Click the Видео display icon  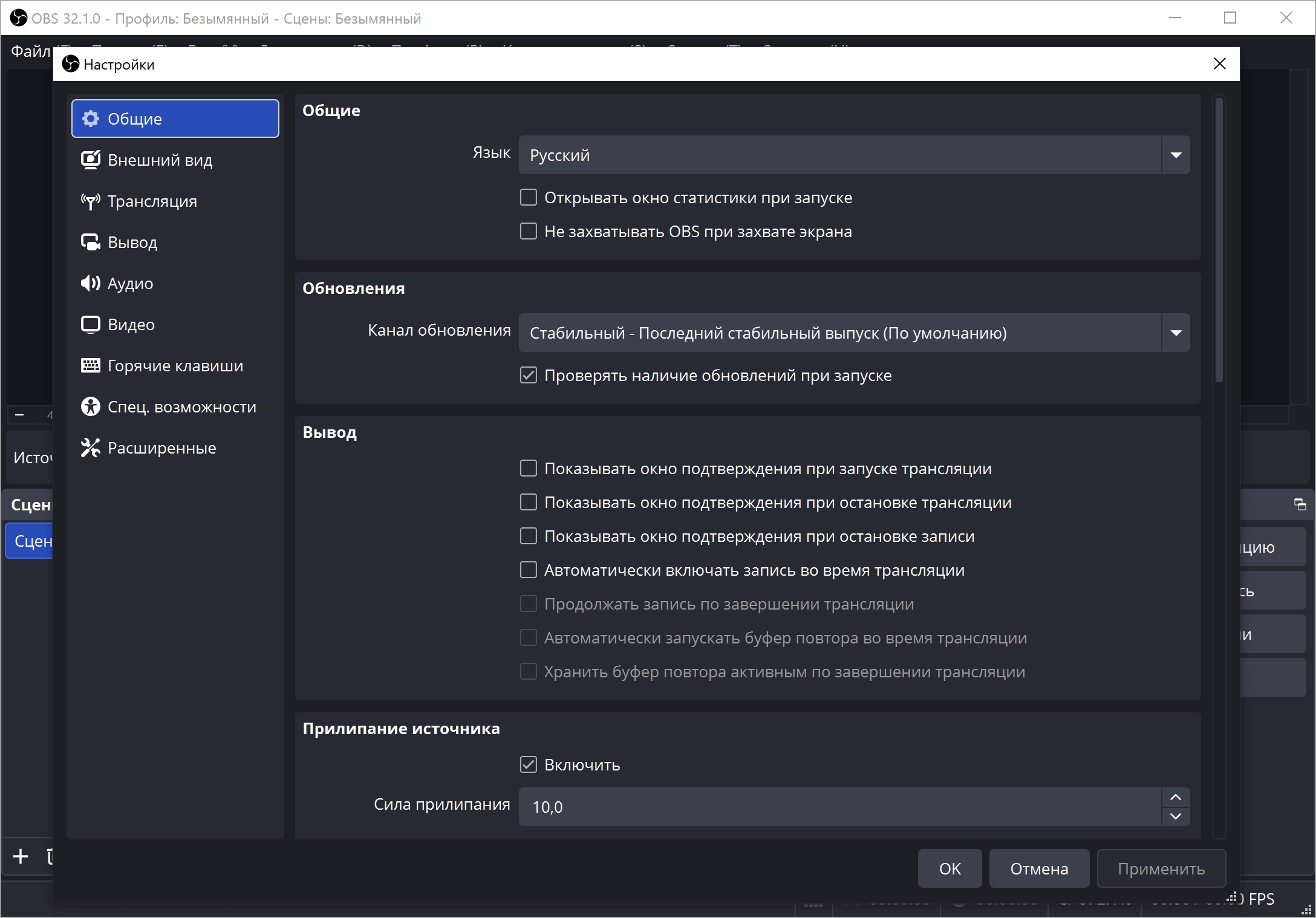point(91,324)
